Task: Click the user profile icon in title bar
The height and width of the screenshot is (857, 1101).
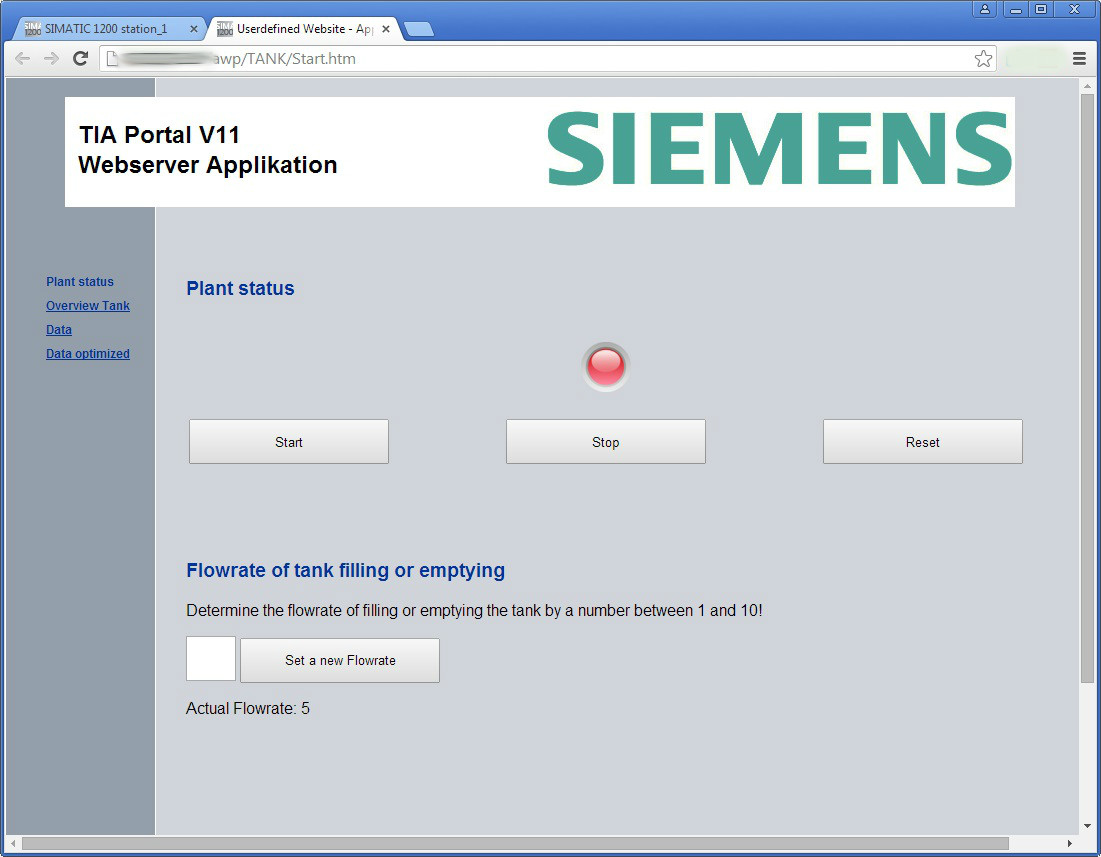Action: pyautogui.click(x=984, y=9)
